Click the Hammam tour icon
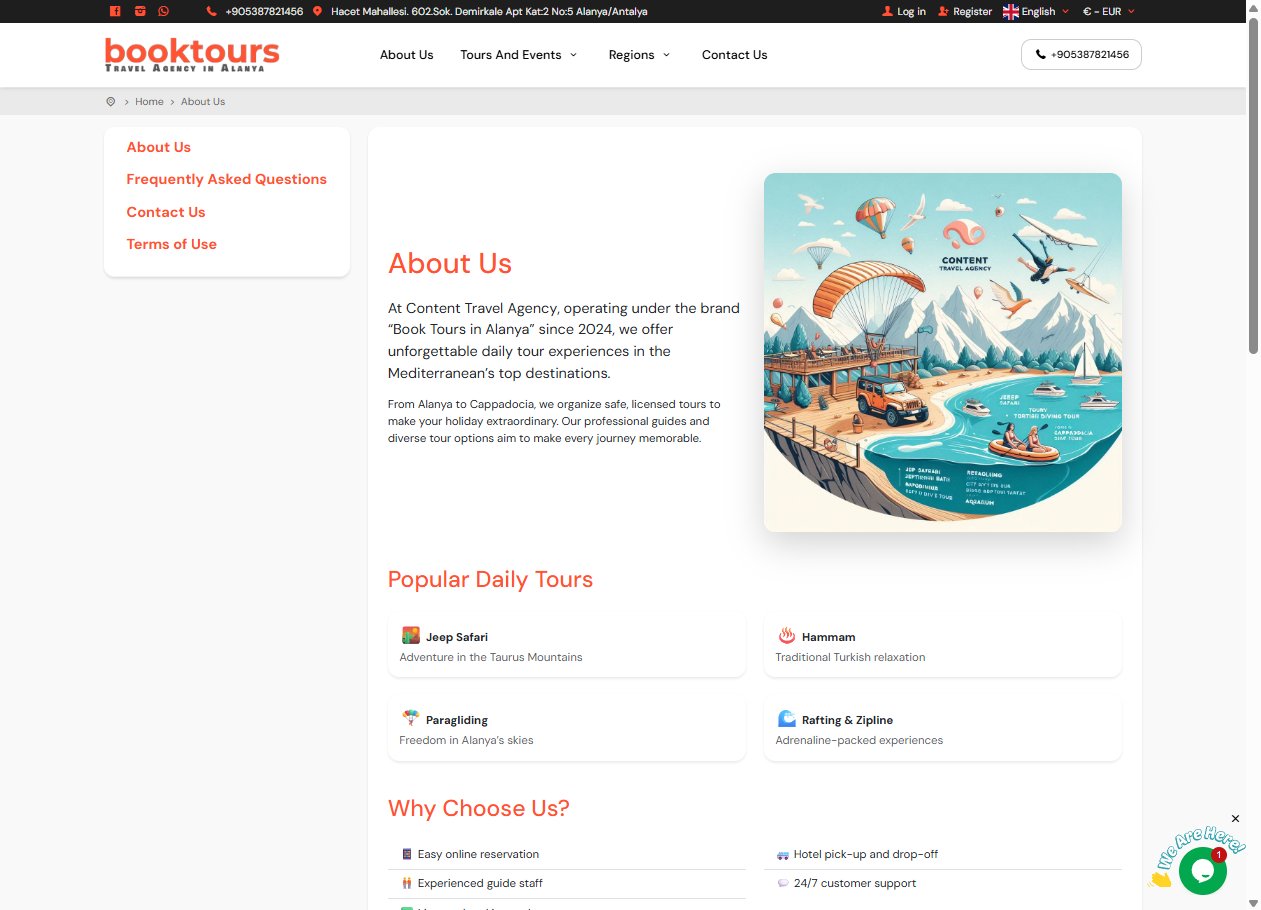Viewport: 1261px width, 910px height. pyautogui.click(x=786, y=636)
